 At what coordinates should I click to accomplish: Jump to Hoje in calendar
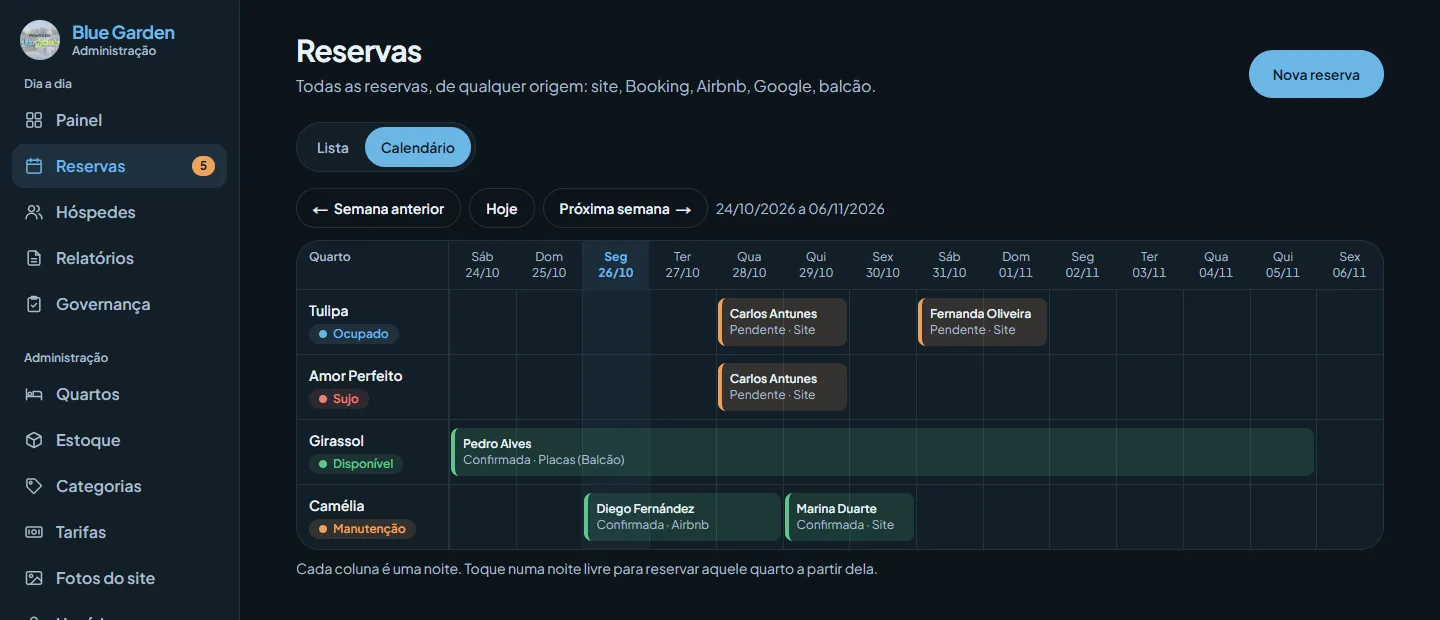click(x=502, y=209)
